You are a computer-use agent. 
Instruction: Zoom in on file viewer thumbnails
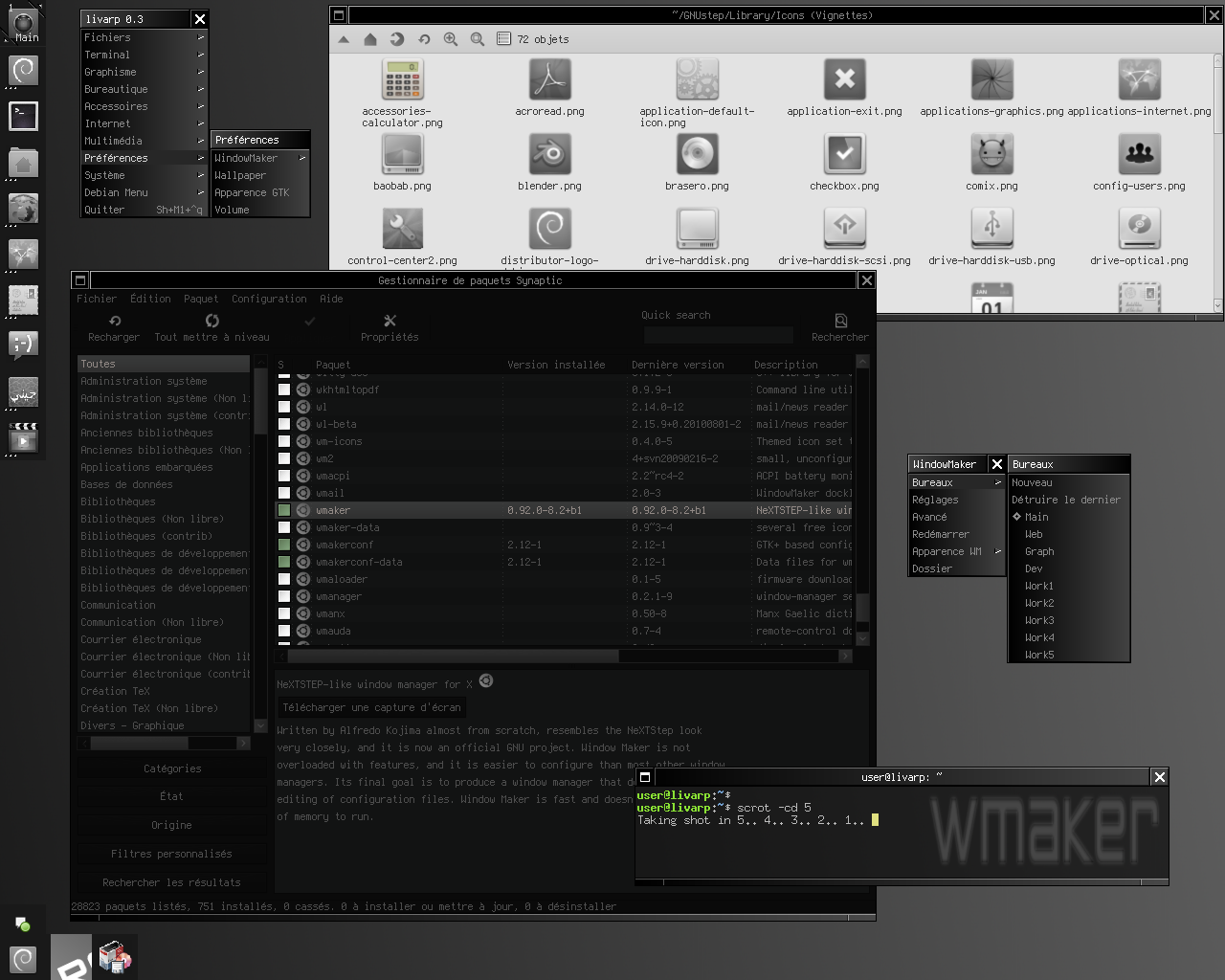coord(451,39)
